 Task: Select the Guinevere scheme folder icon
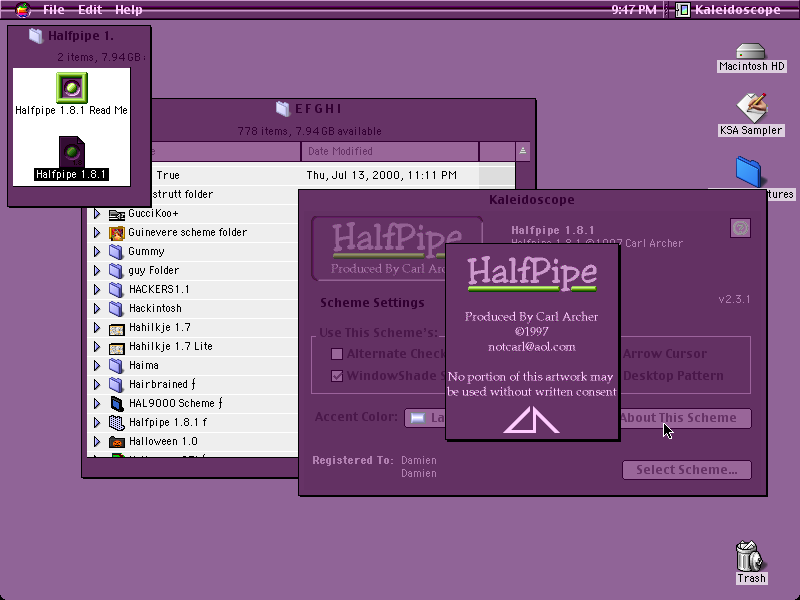(117, 233)
